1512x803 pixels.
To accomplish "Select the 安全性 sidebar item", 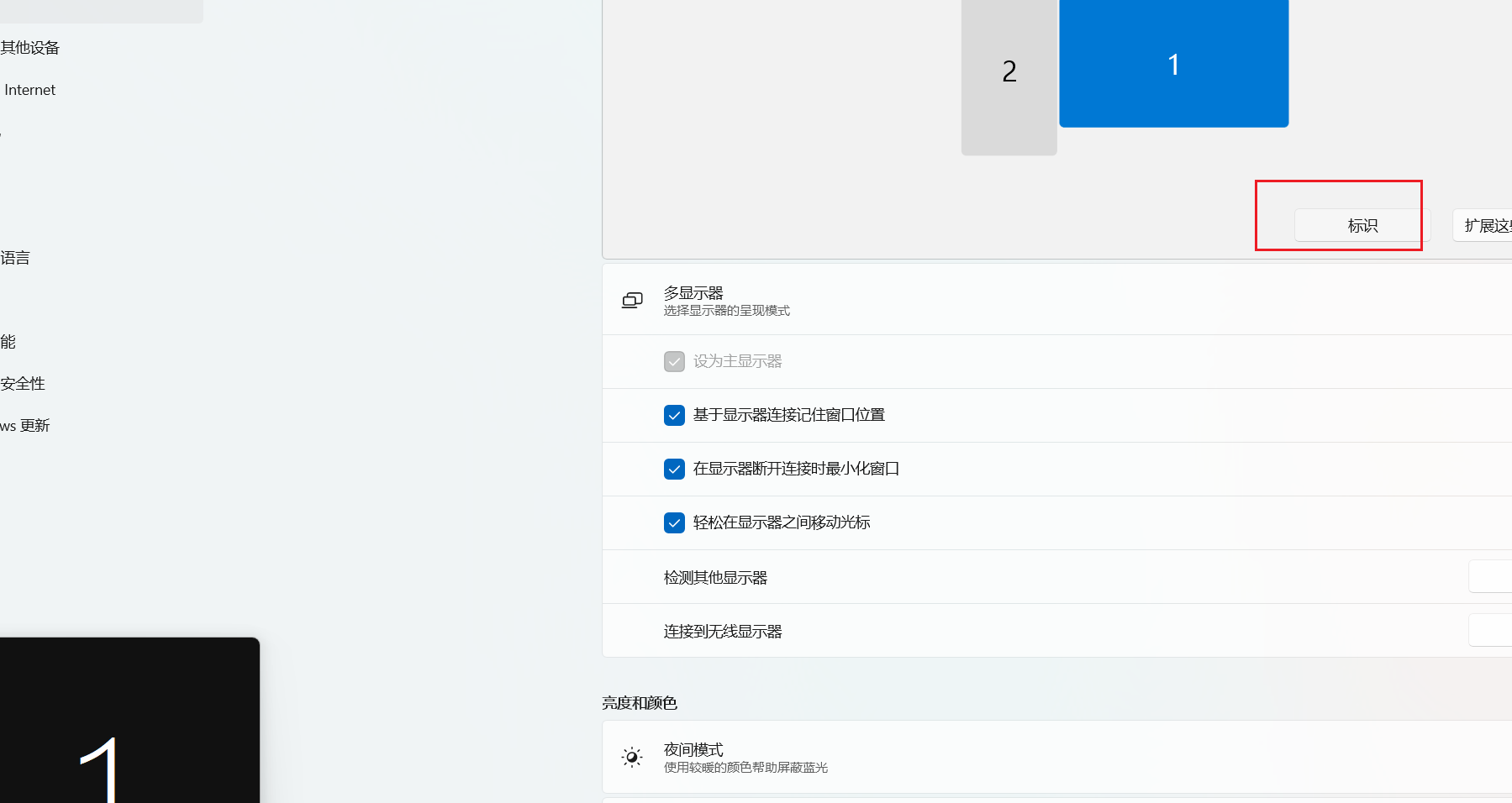I will pyautogui.click(x=23, y=384).
